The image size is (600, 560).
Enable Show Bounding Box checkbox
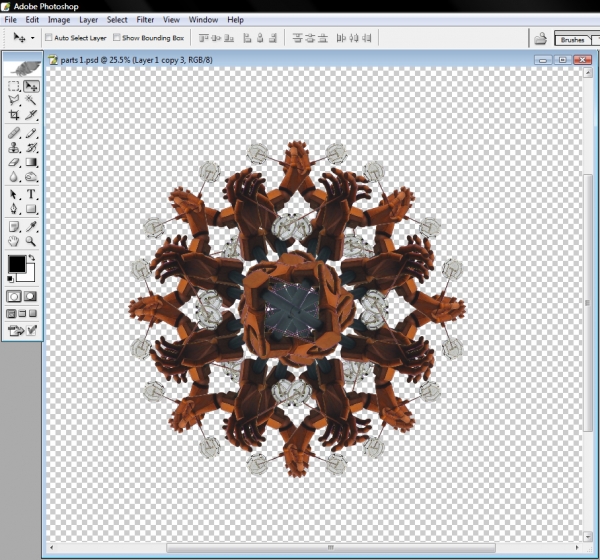[116, 38]
